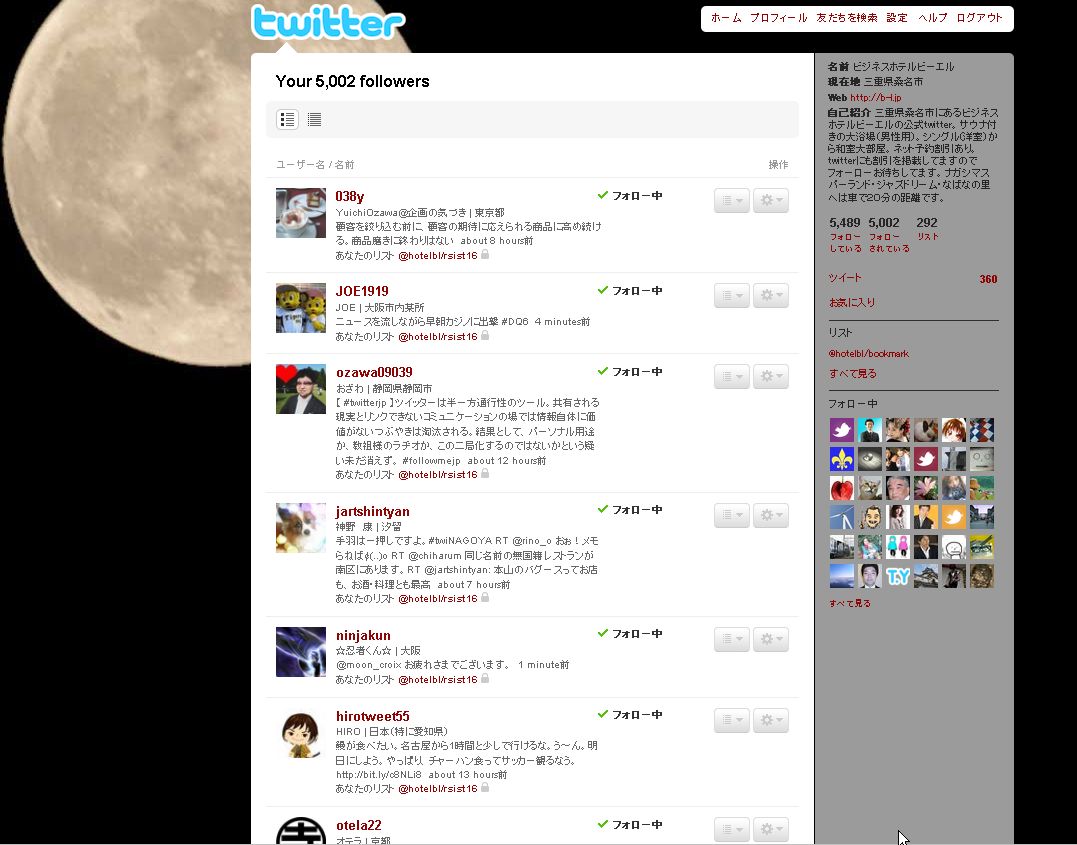
Task: Click @moon_croix mention in ninjakun tweet
Action: pyautogui.click(x=368, y=664)
